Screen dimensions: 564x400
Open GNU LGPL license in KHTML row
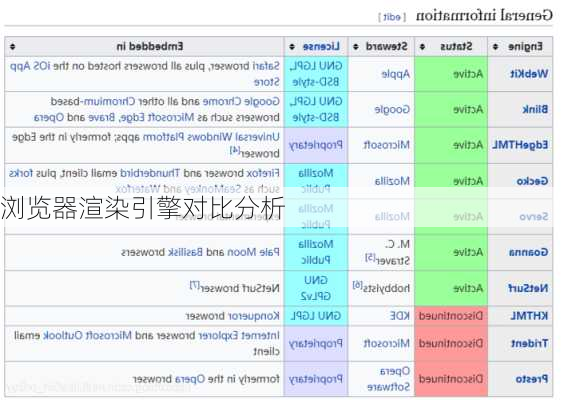(316, 316)
